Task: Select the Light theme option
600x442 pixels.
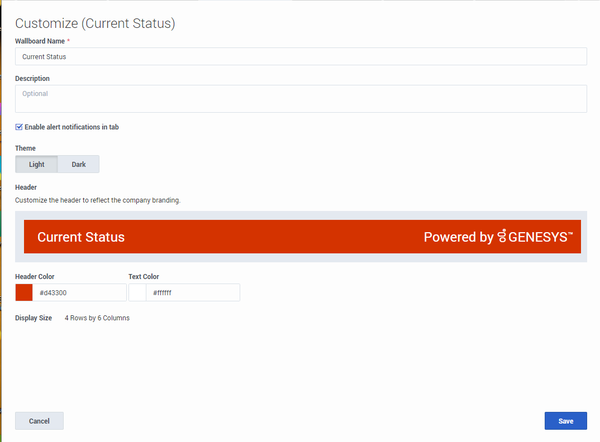Action: pyautogui.click(x=37, y=164)
